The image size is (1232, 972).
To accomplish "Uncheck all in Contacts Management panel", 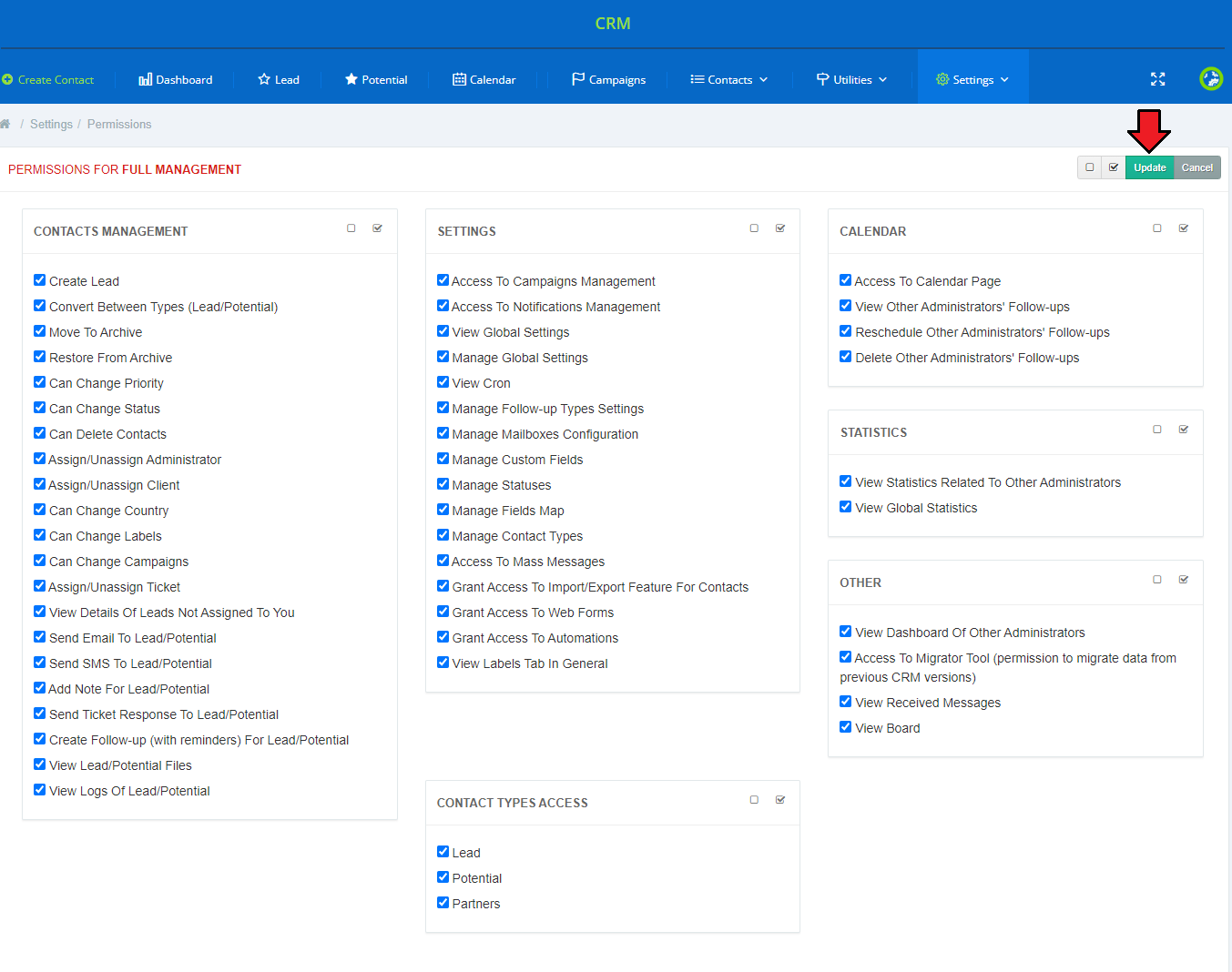I will pyautogui.click(x=351, y=228).
